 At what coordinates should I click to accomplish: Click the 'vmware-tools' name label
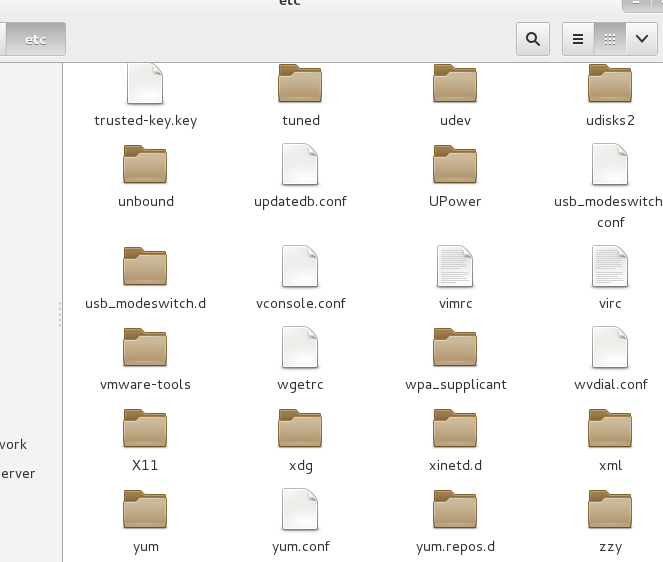point(145,385)
